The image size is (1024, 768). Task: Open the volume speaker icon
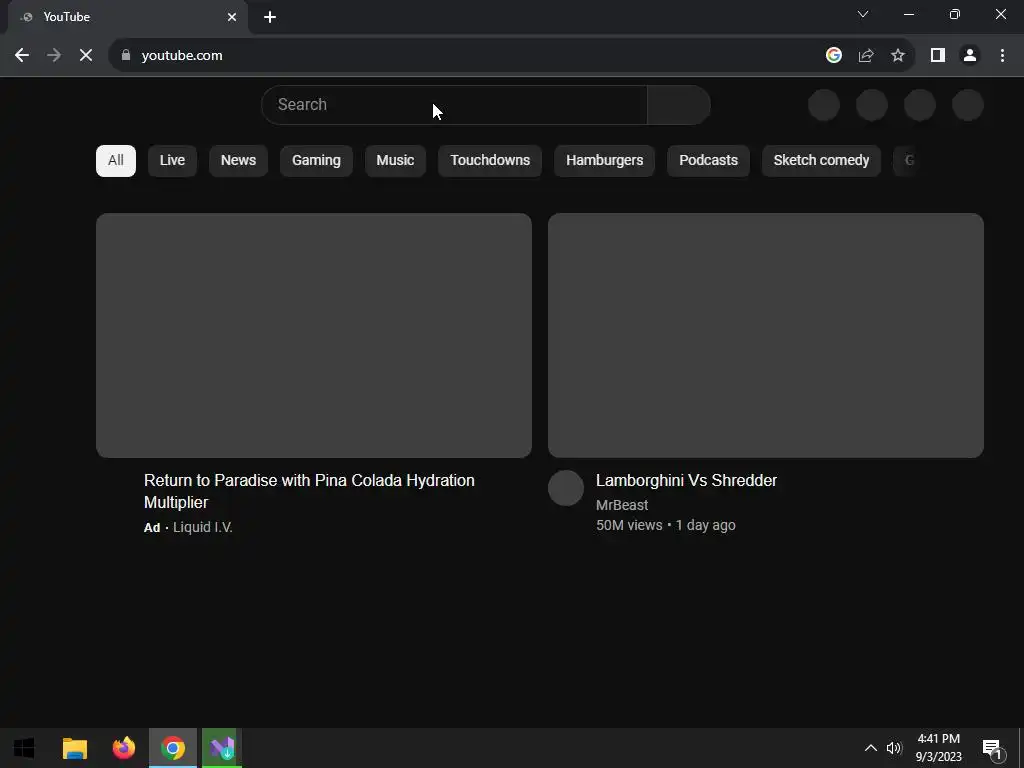pos(894,748)
